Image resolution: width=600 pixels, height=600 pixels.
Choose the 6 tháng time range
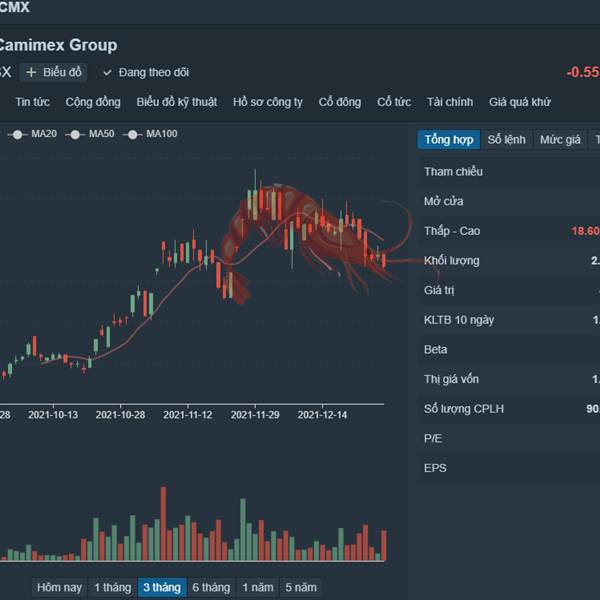coord(211,587)
